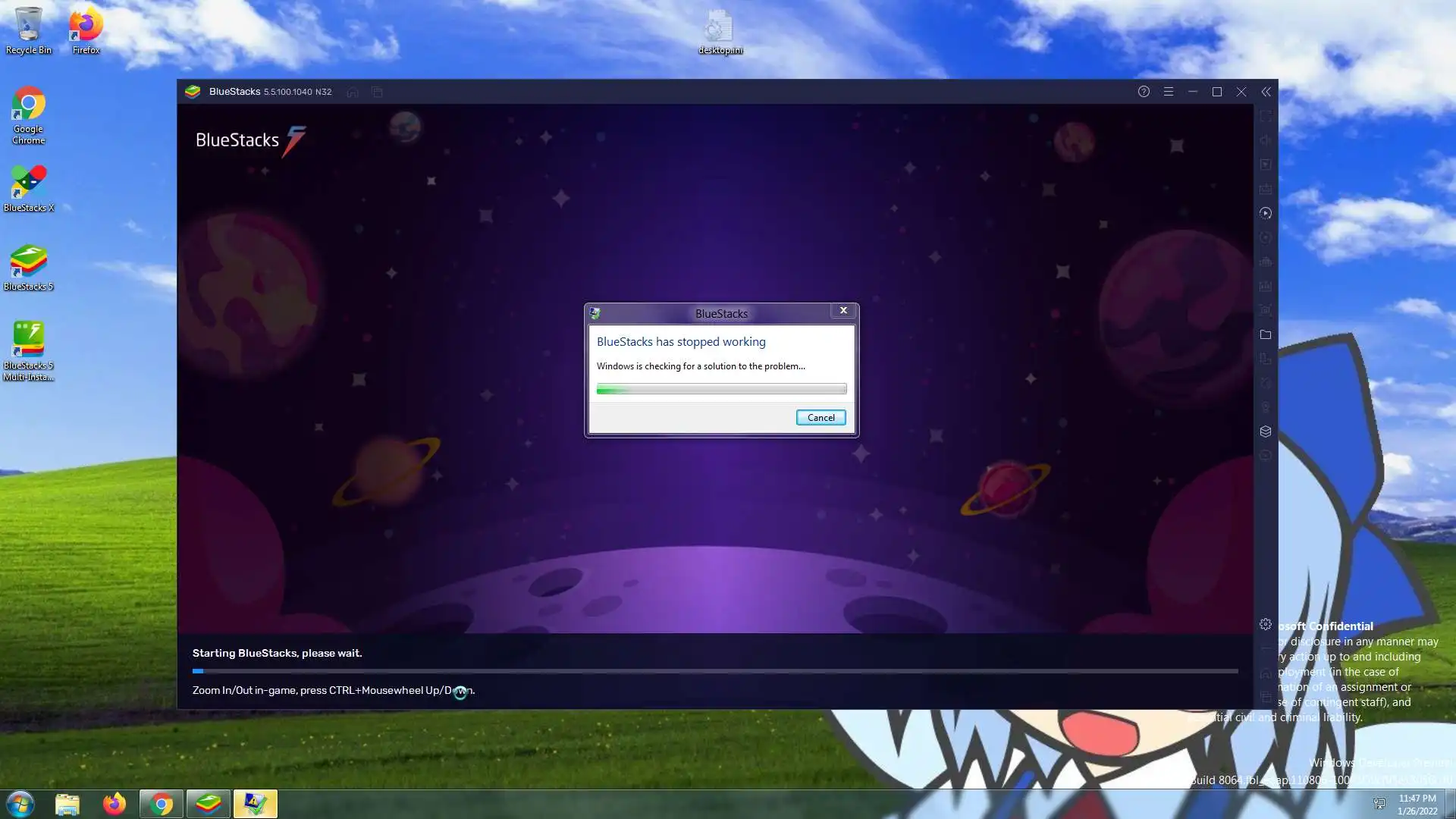The image size is (1456, 819).
Task: Click the full screen icon in sidebar
Action: (x=1265, y=116)
